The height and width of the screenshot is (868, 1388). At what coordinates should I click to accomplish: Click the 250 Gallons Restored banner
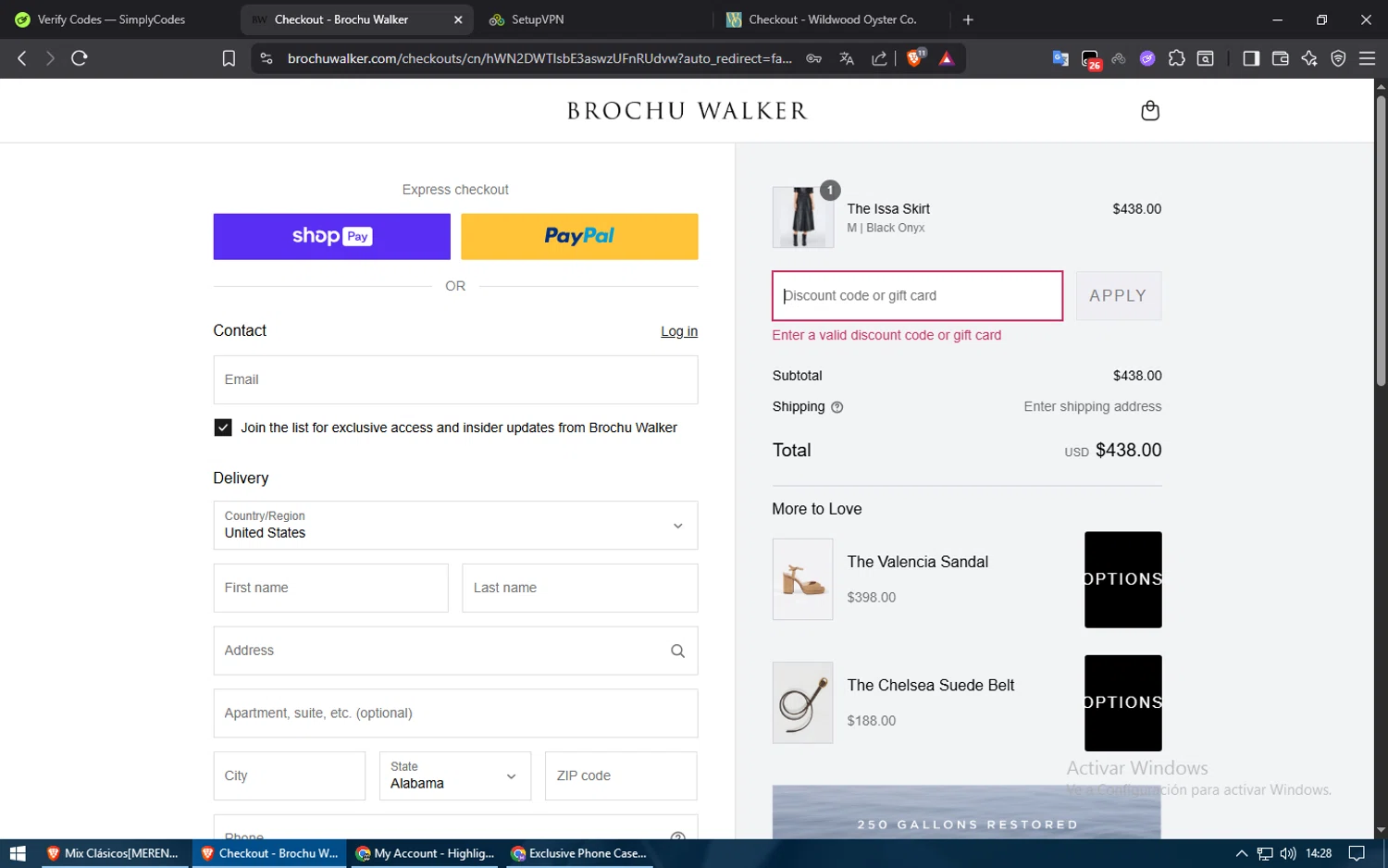967,812
